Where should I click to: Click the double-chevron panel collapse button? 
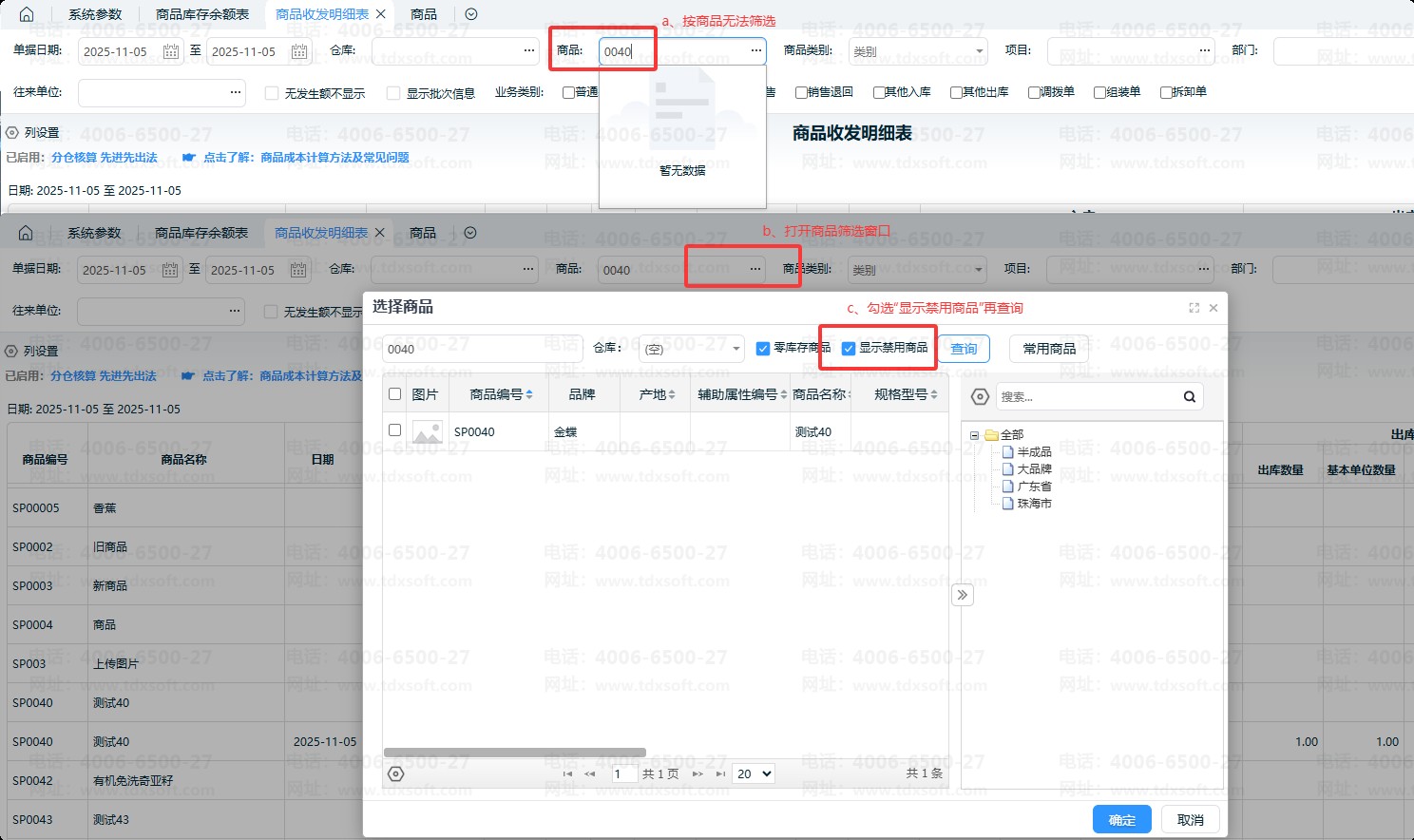coord(963,595)
